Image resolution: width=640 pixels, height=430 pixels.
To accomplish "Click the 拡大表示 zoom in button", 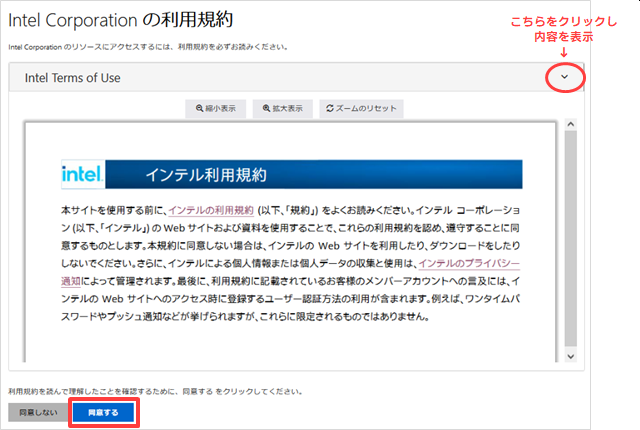I will pos(282,109).
